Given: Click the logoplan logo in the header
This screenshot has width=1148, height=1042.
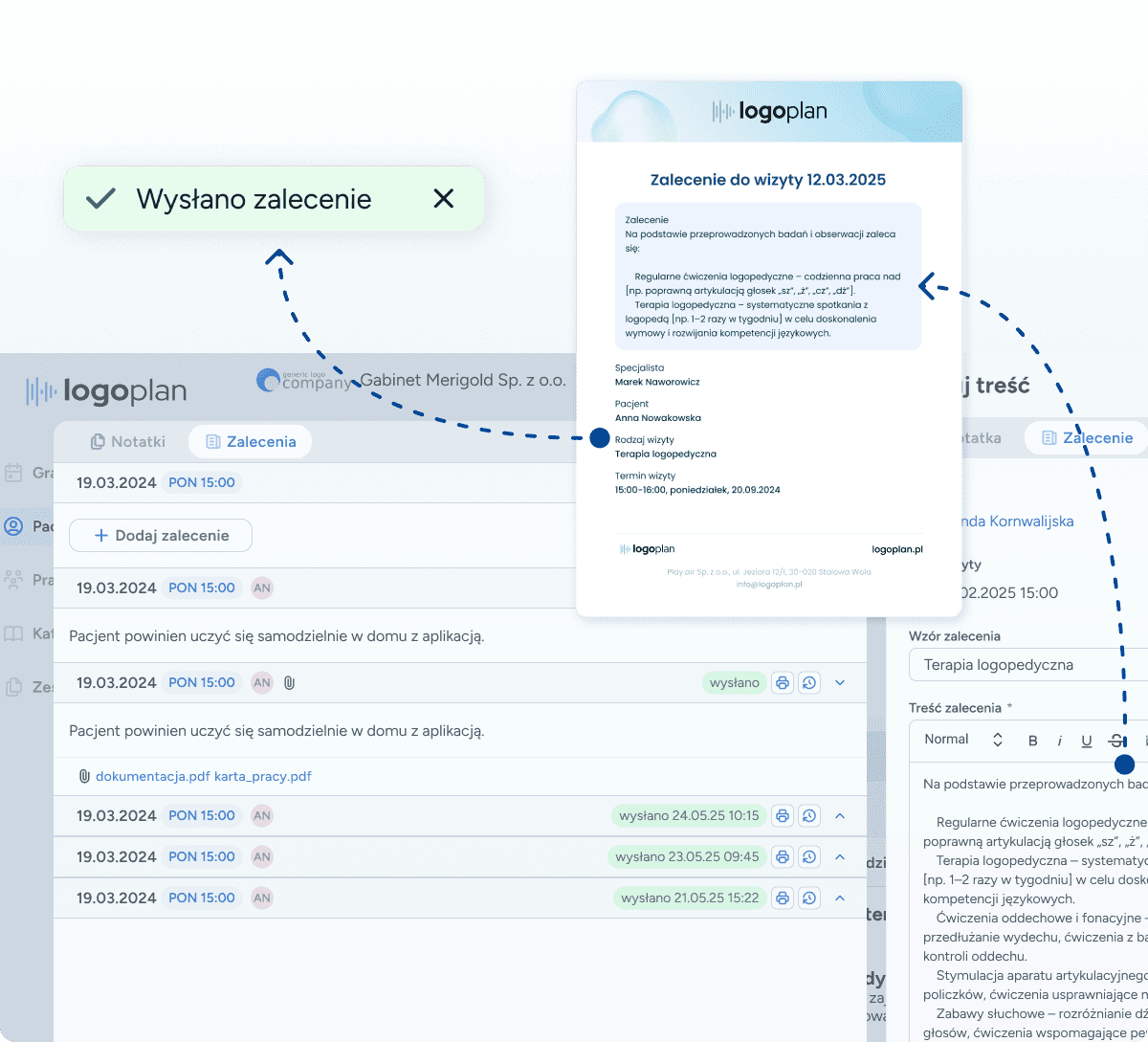Looking at the screenshot, I should click(x=107, y=390).
